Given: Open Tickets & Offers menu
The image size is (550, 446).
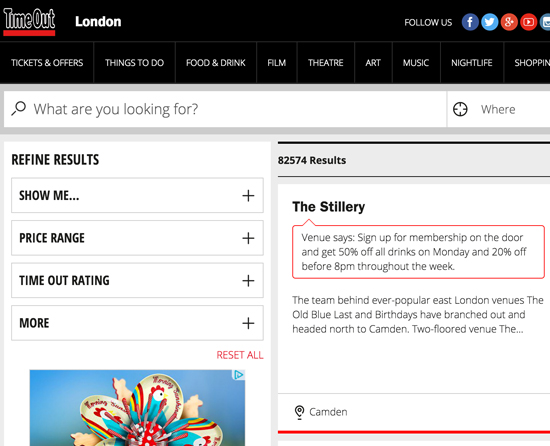Looking at the screenshot, I should tap(47, 63).
